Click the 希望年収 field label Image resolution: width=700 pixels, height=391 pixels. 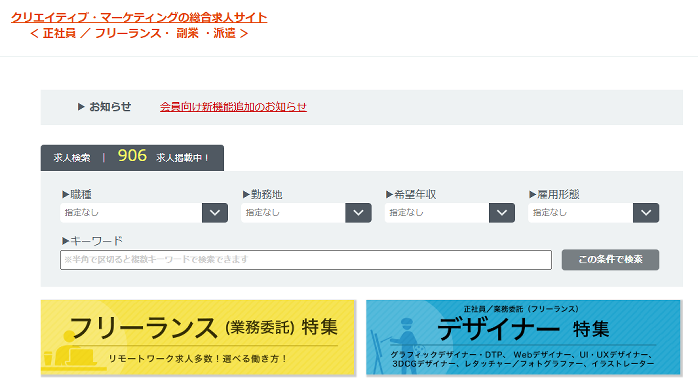click(x=411, y=195)
